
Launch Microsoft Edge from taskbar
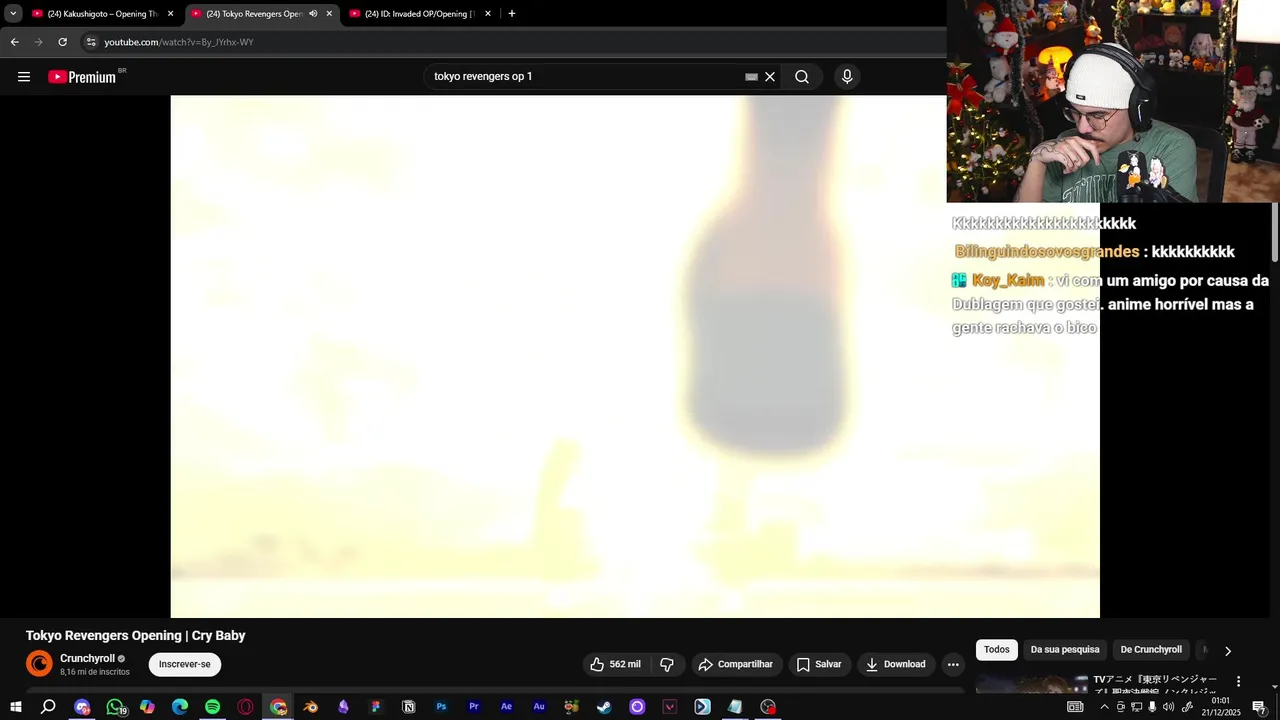pos(180,707)
